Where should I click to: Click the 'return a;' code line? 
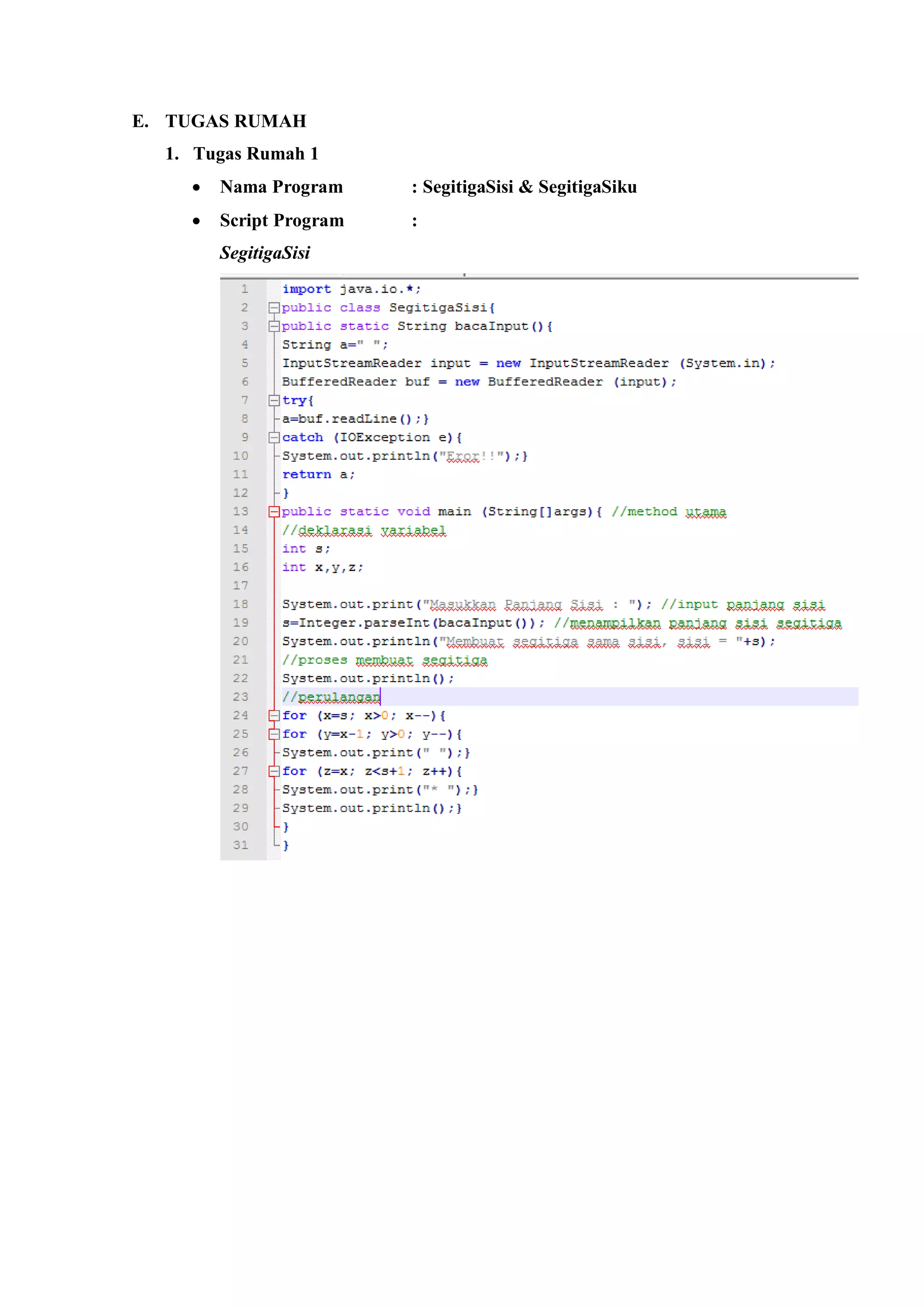click(318, 475)
